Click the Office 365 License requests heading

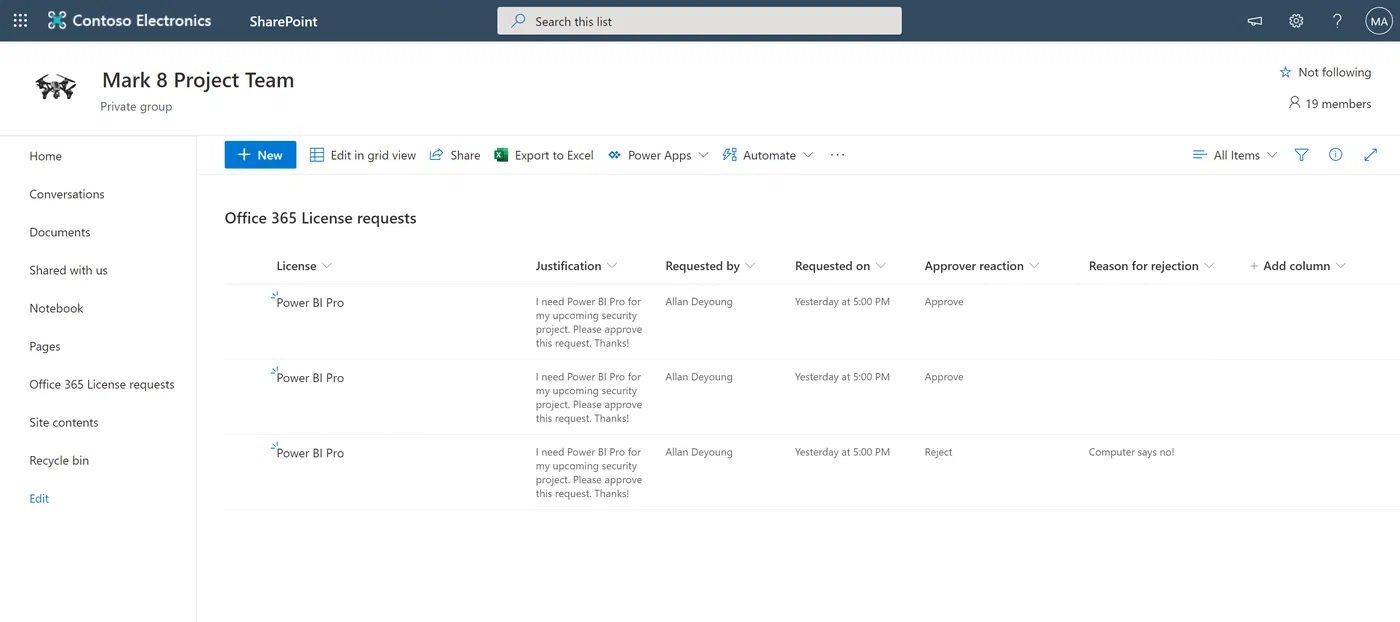click(320, 218)
